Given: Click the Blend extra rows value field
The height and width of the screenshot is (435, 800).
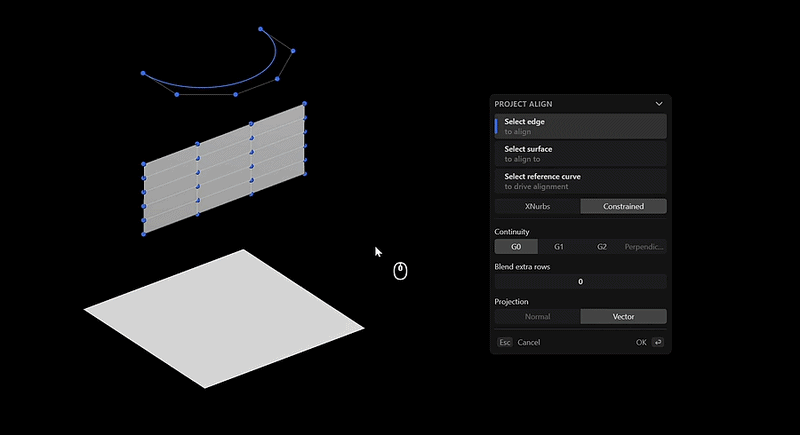Looking at the screenshot, I should (581, 282).
